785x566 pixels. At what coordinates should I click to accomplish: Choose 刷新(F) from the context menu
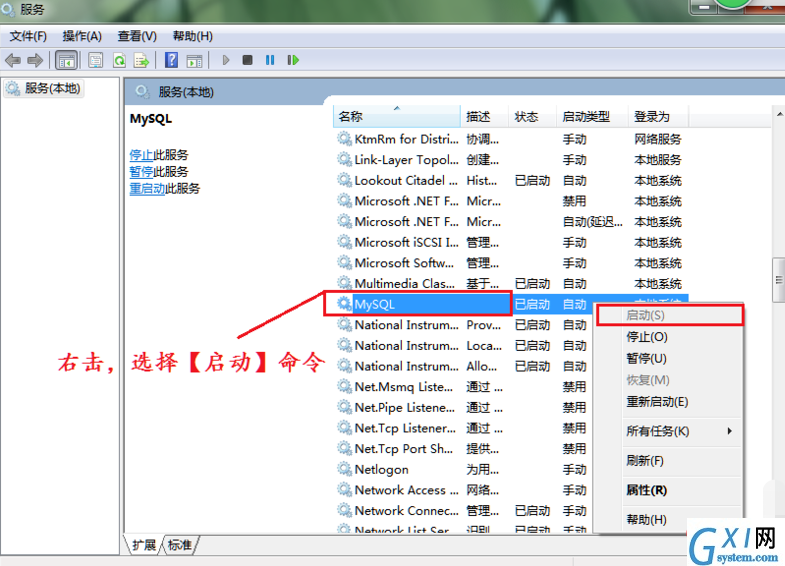pyautogui.click(x=645, y=460)
